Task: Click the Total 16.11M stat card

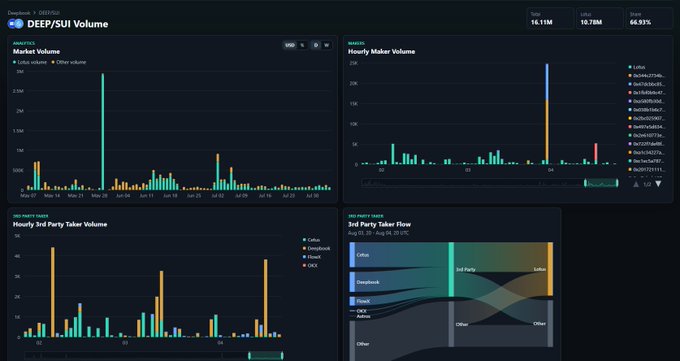Action: 550,18
